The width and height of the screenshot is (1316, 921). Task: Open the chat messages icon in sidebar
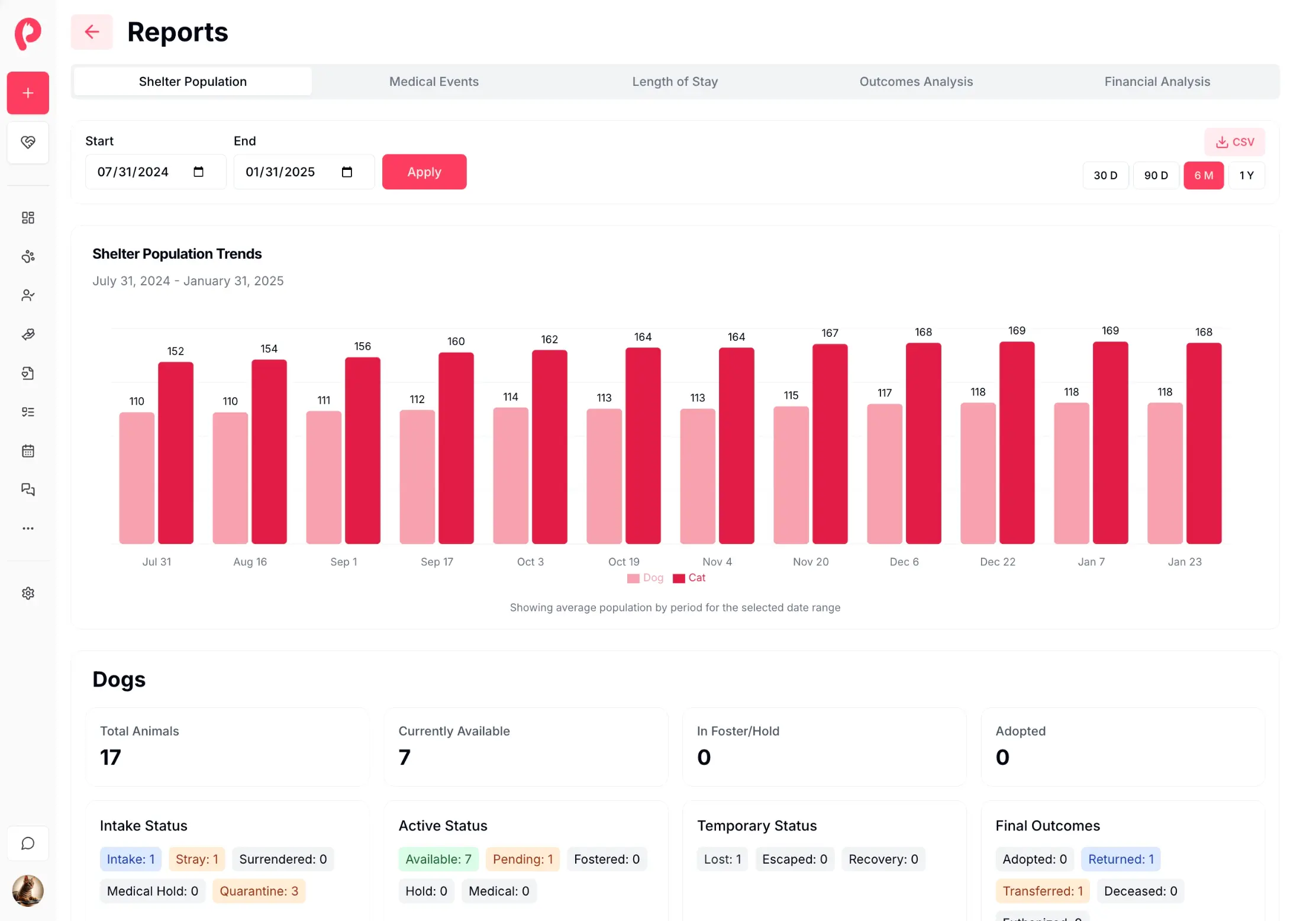[28, 490]
